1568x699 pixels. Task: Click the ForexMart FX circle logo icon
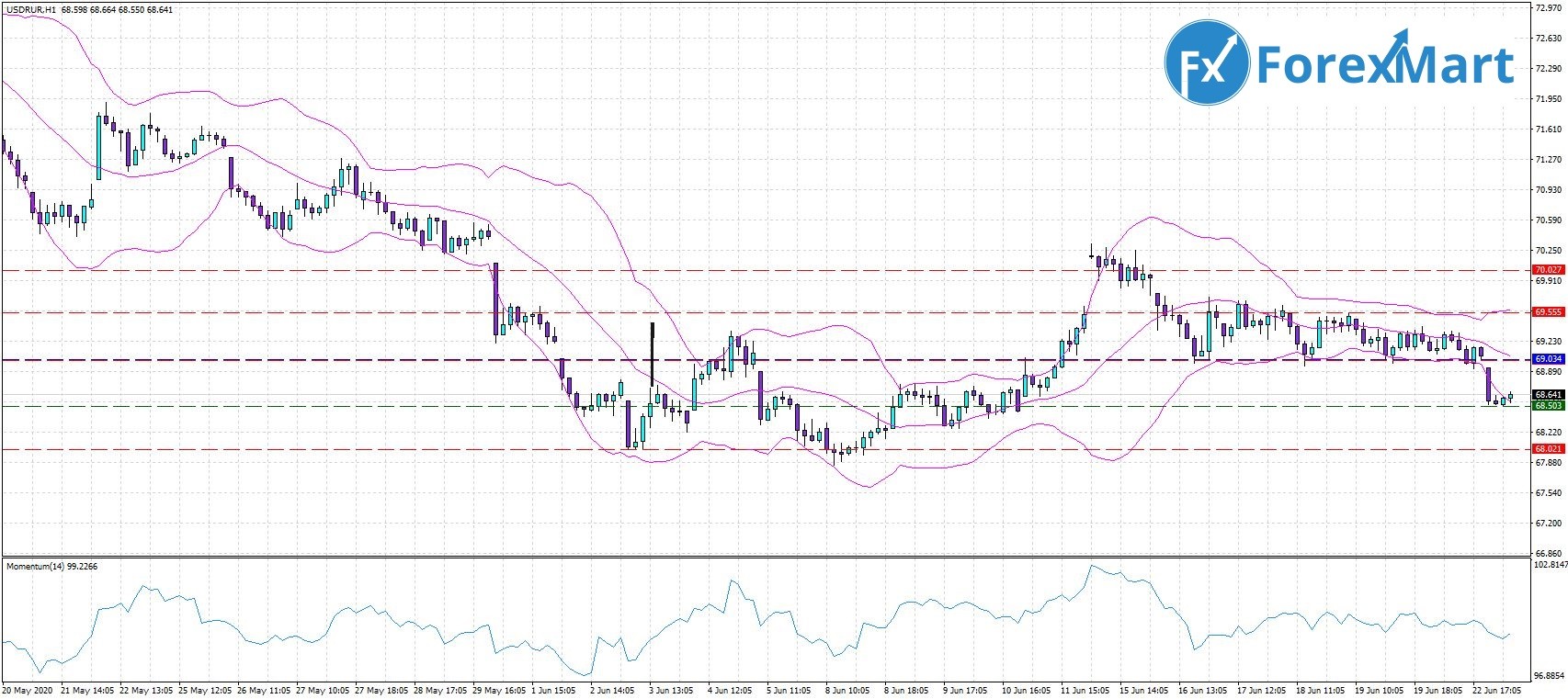pyautogui.click(x=1207, y=64)
